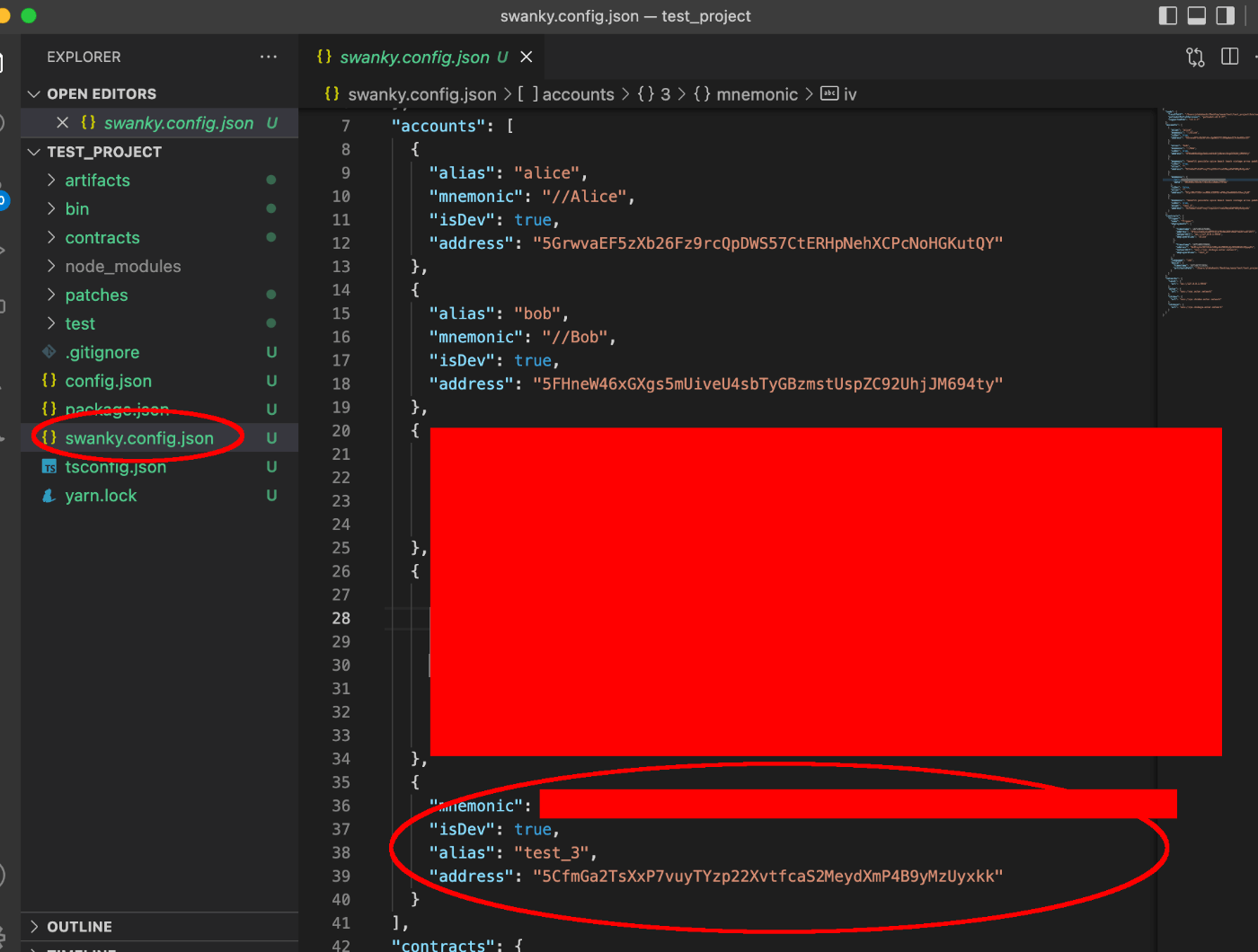The width and height of the screenshot is (1258, 952).
Task: Click the breadcrumb segment labeled 3
Action: 666,94
